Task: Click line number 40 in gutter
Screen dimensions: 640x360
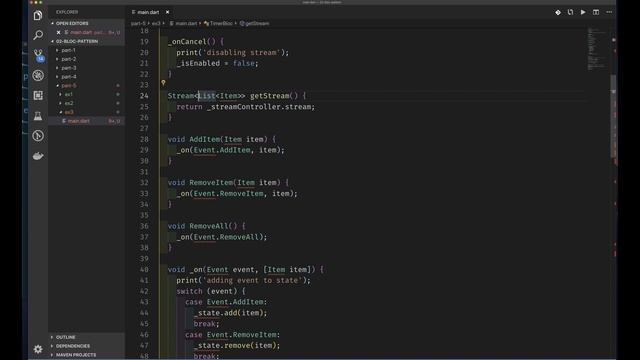Action: (144, 270)
